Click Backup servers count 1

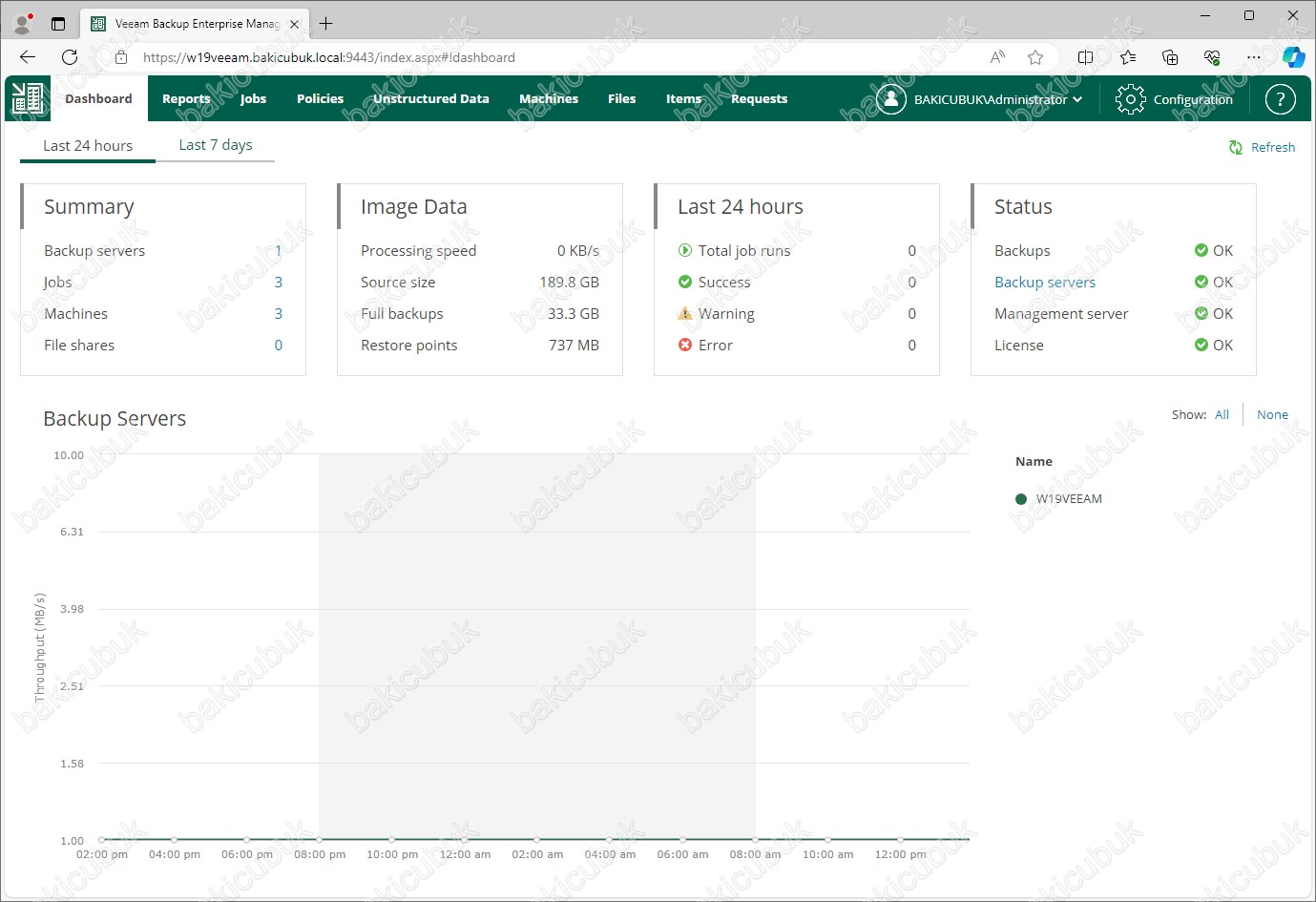coord(279,250)
